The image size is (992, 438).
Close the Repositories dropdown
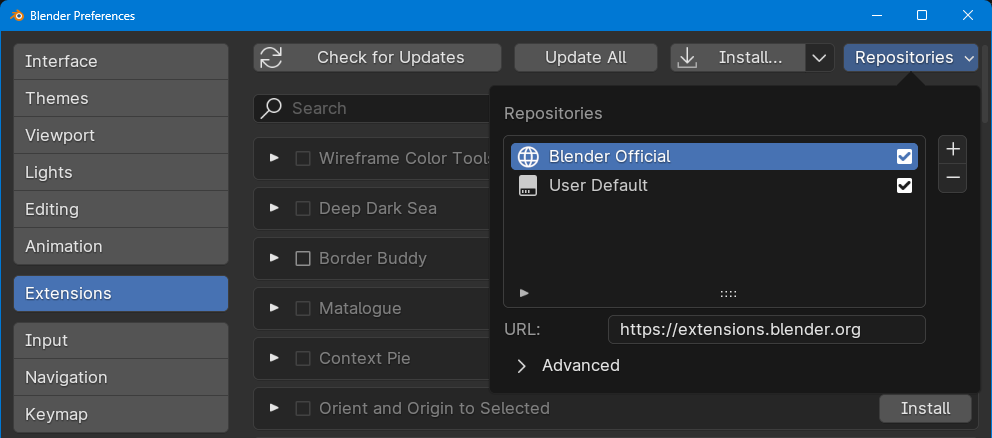tap(910, 58)
